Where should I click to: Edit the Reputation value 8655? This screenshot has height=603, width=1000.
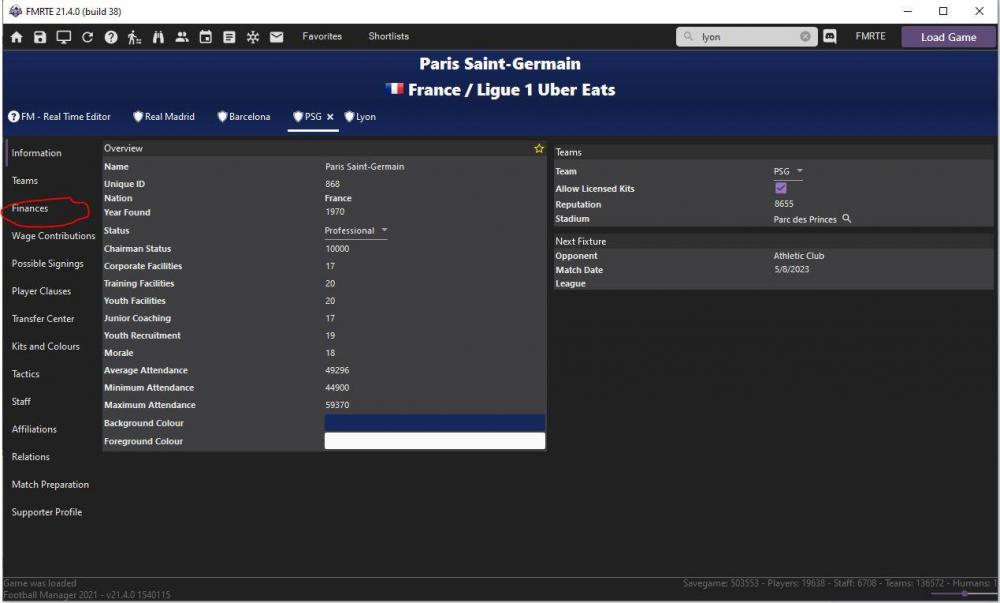[784, 204]
